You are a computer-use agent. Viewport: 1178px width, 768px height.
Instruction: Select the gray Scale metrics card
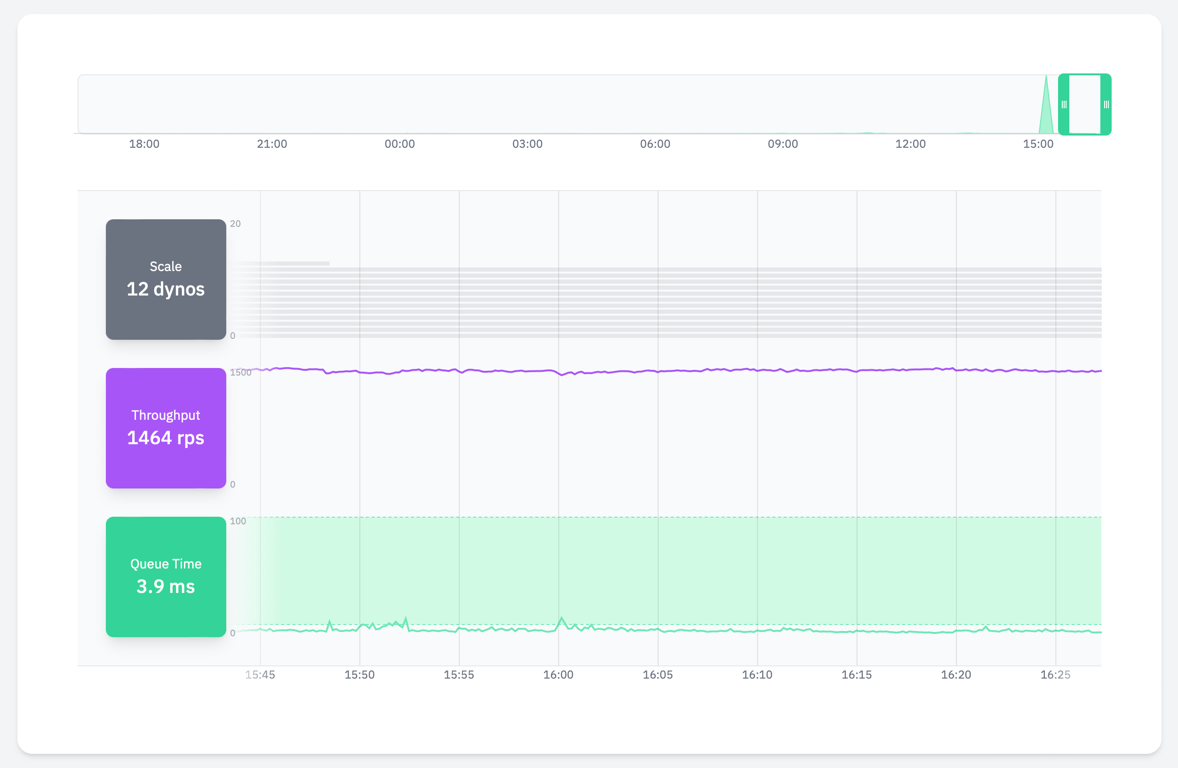[x=166, y=279]
